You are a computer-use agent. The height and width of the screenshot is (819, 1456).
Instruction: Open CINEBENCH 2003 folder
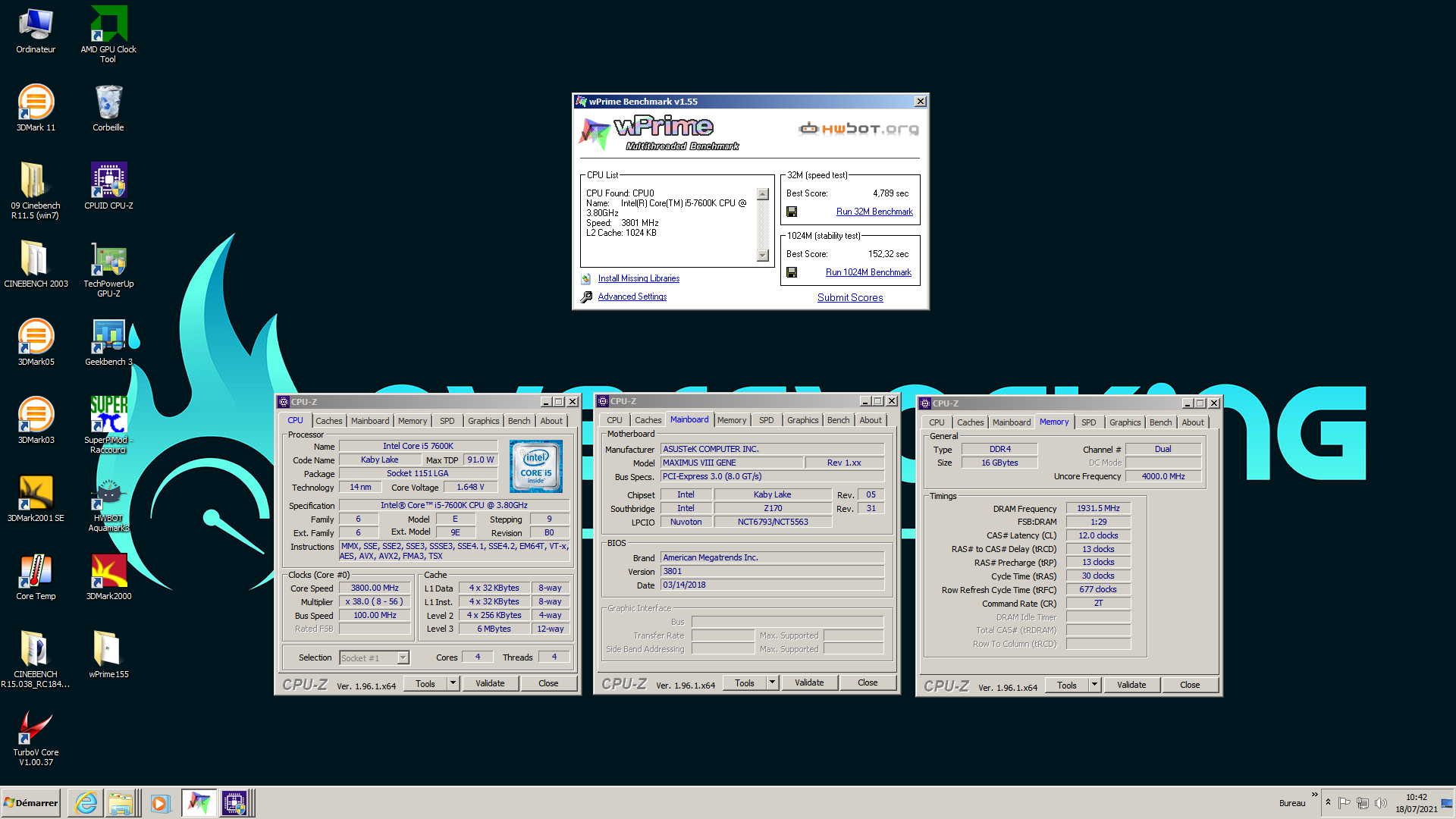pos(36,265)
